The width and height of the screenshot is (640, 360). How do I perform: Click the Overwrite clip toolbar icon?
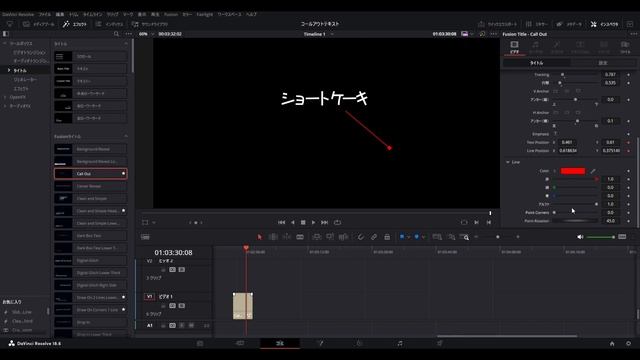pos(330,237)
